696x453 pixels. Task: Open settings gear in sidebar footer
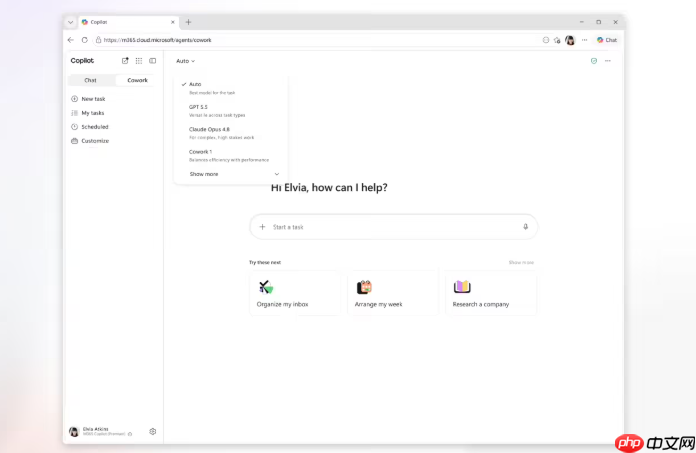[153, 431]
